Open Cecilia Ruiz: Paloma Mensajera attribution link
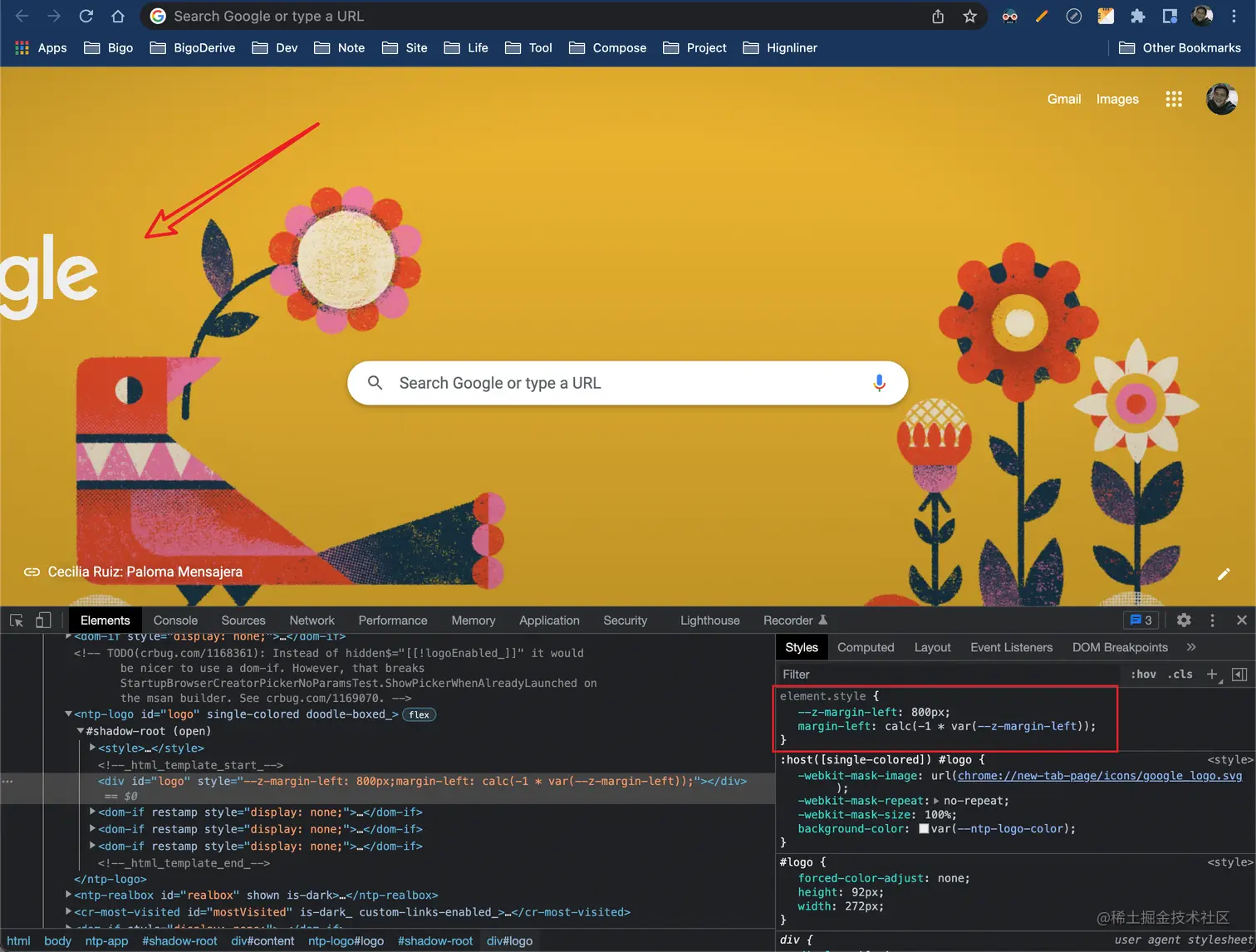This screenshot has width=1256, height=952. [x=134, y=572]
